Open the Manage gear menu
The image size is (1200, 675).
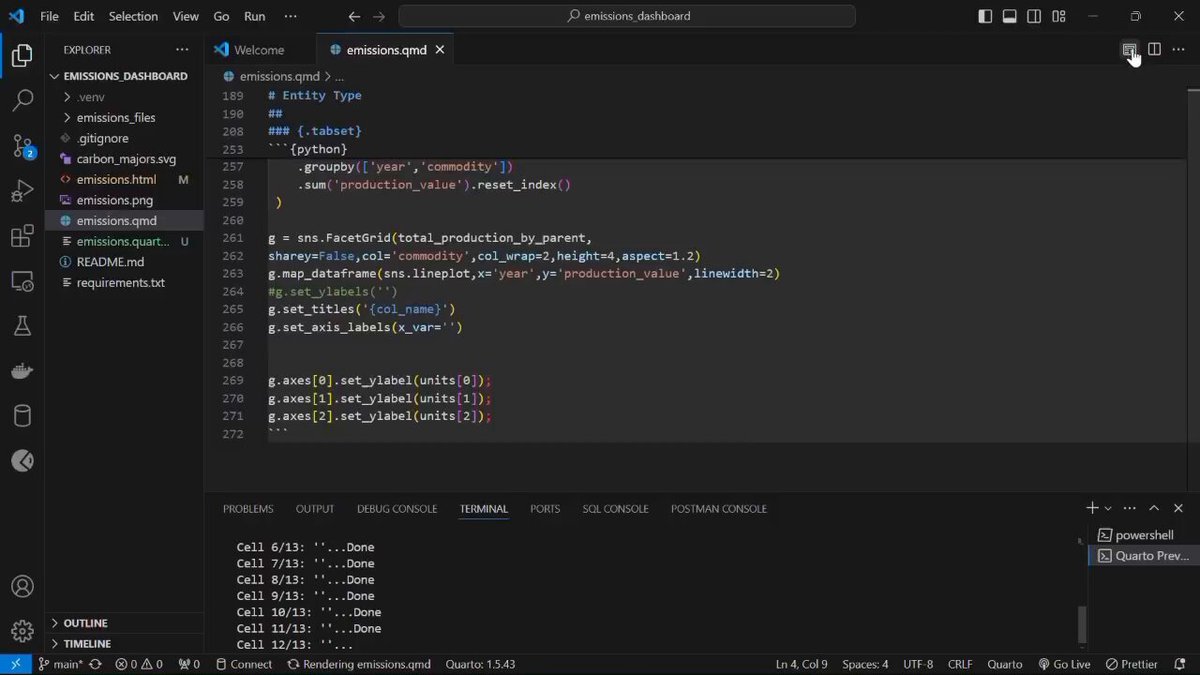coord(22,631)
